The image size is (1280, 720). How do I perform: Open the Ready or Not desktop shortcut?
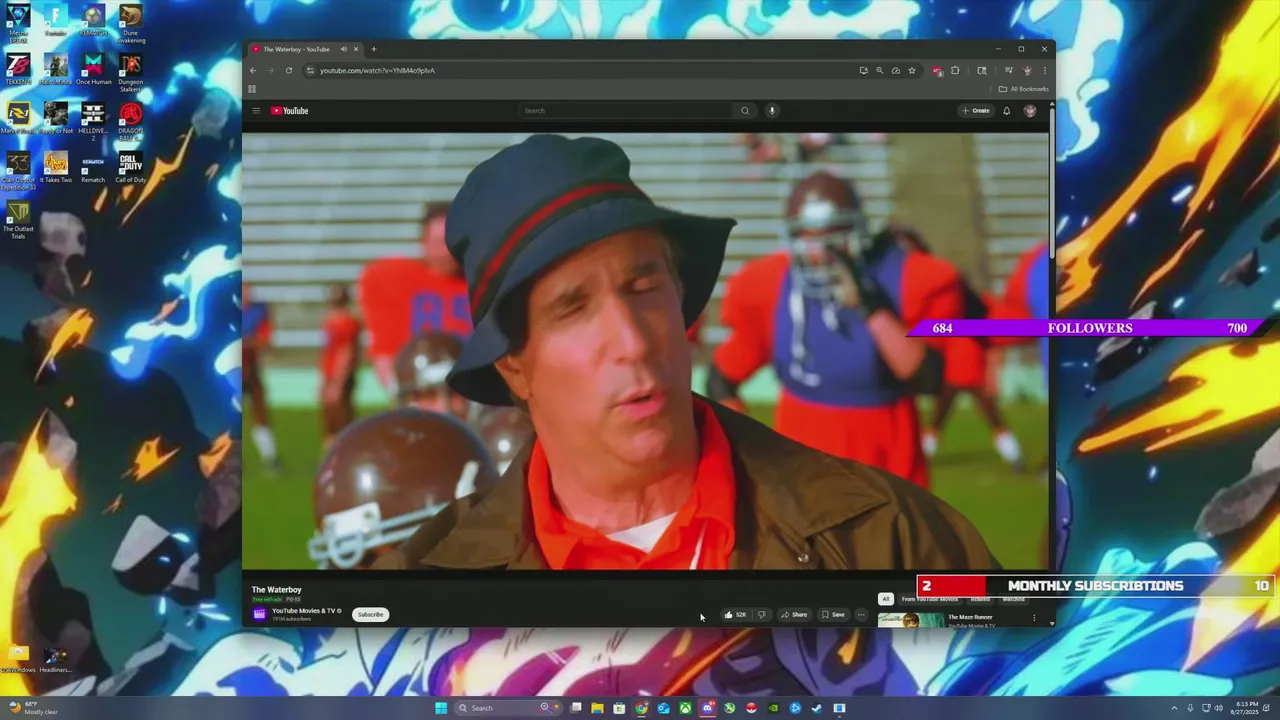click(56, 118)
